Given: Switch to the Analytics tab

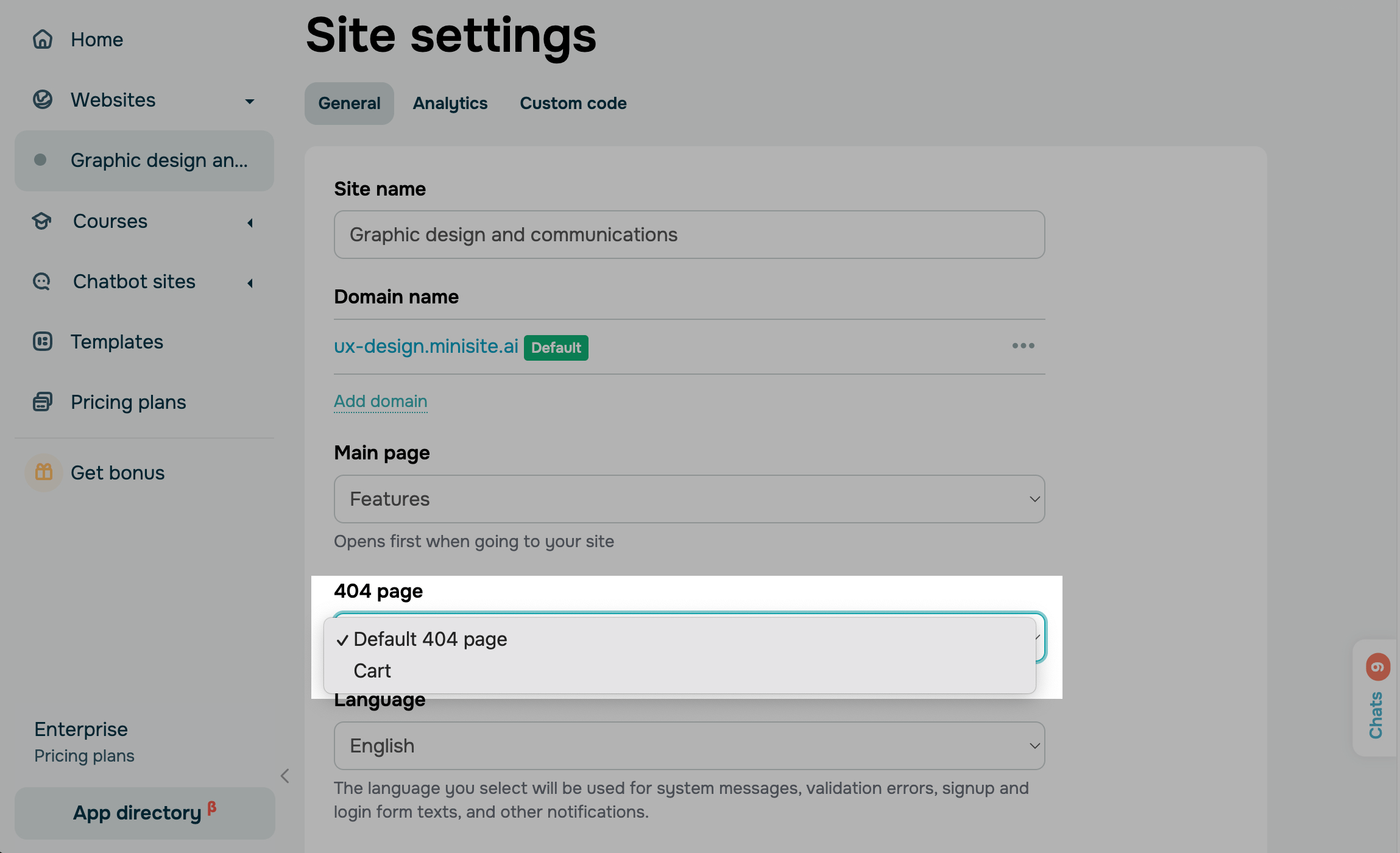Looking at the screenshot, I should tap(450, 104).
